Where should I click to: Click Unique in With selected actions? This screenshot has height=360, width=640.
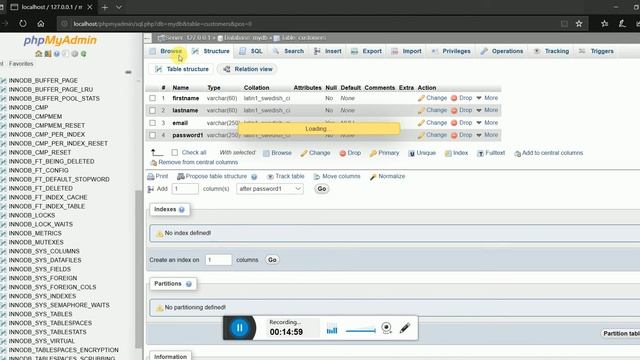[x=422, y=153]
